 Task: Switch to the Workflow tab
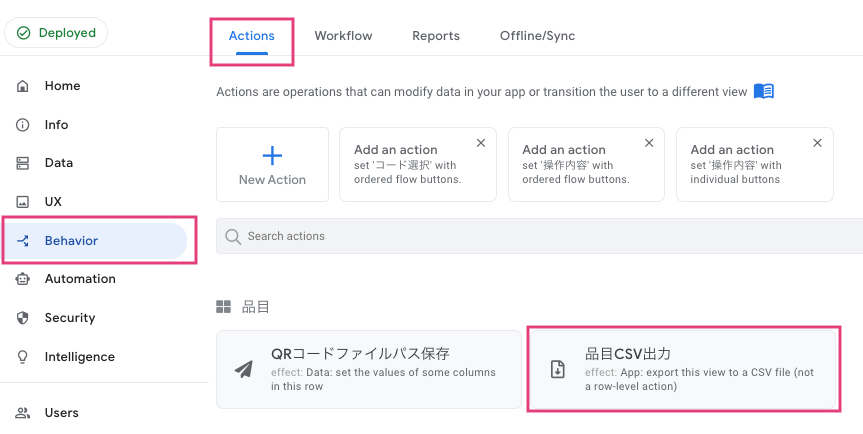(x=343, y=36)
